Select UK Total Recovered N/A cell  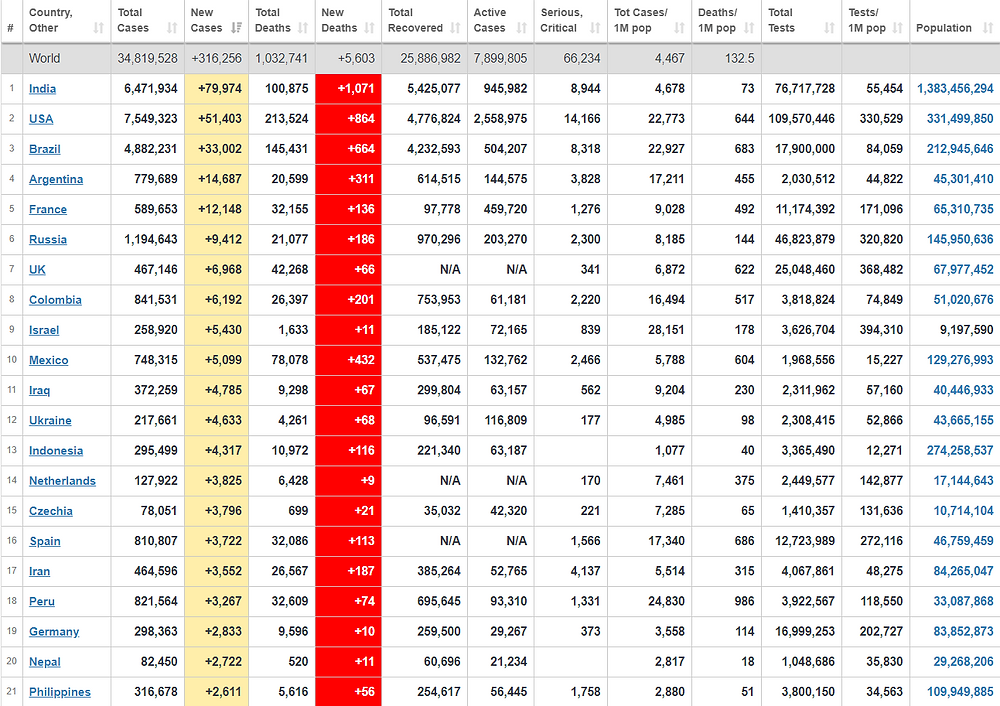point(424,270)
